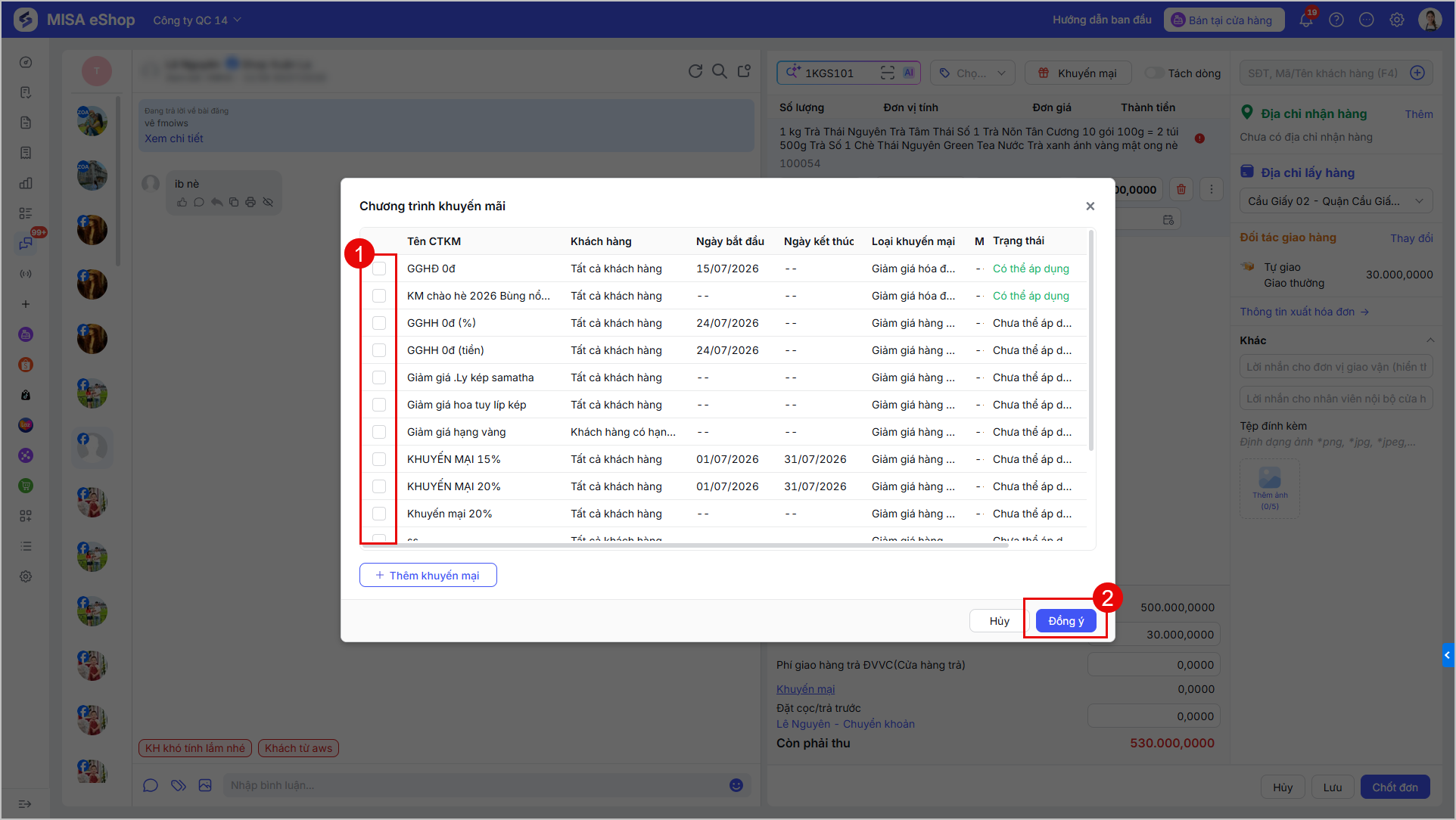The height and width of the screenshot is (820, 1456).
Task: Tick the KHUYẾN MẠI 15% checkbox
Action: point(379,459)
